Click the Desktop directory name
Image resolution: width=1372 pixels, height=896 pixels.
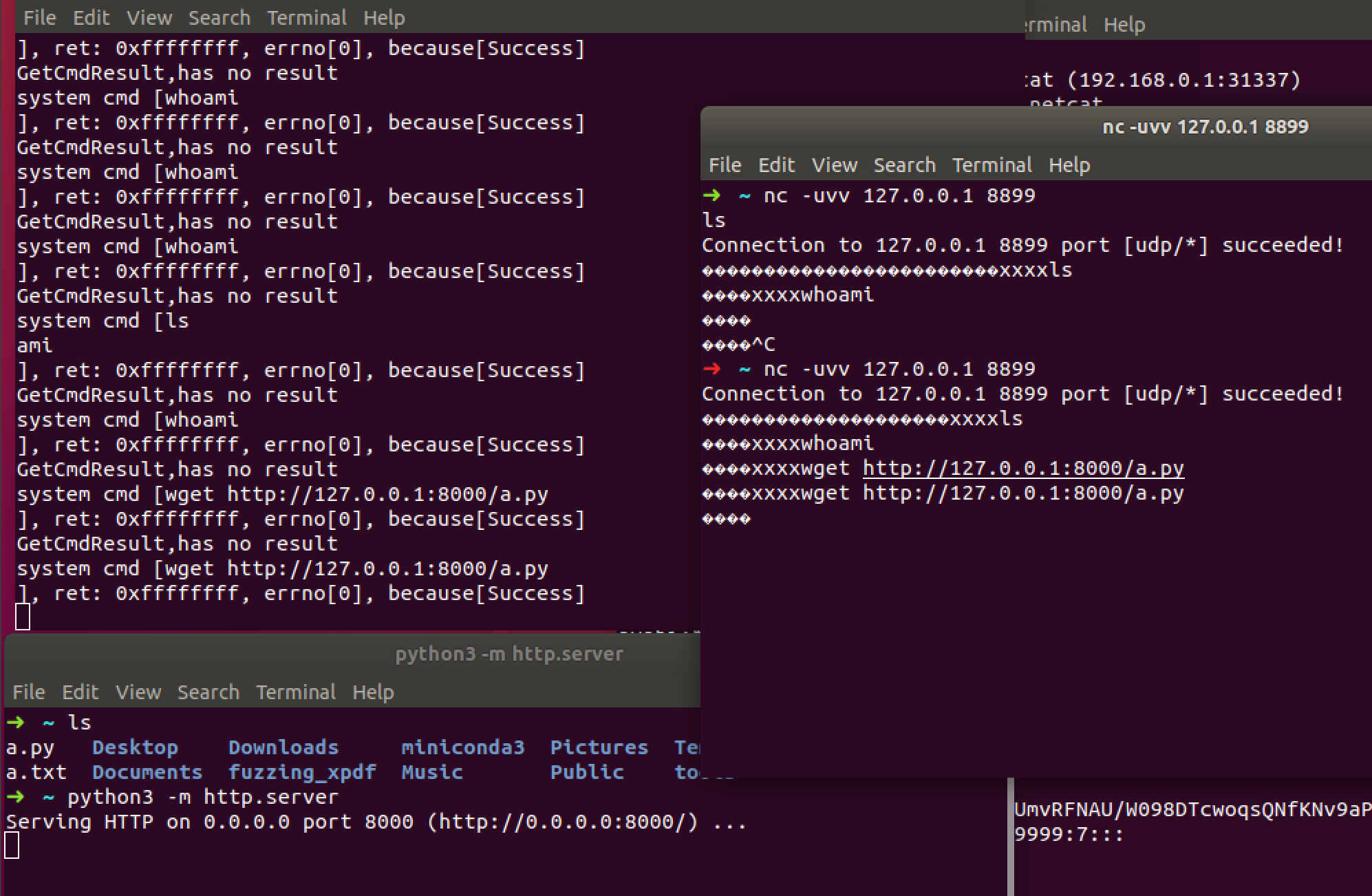point(135,748)
